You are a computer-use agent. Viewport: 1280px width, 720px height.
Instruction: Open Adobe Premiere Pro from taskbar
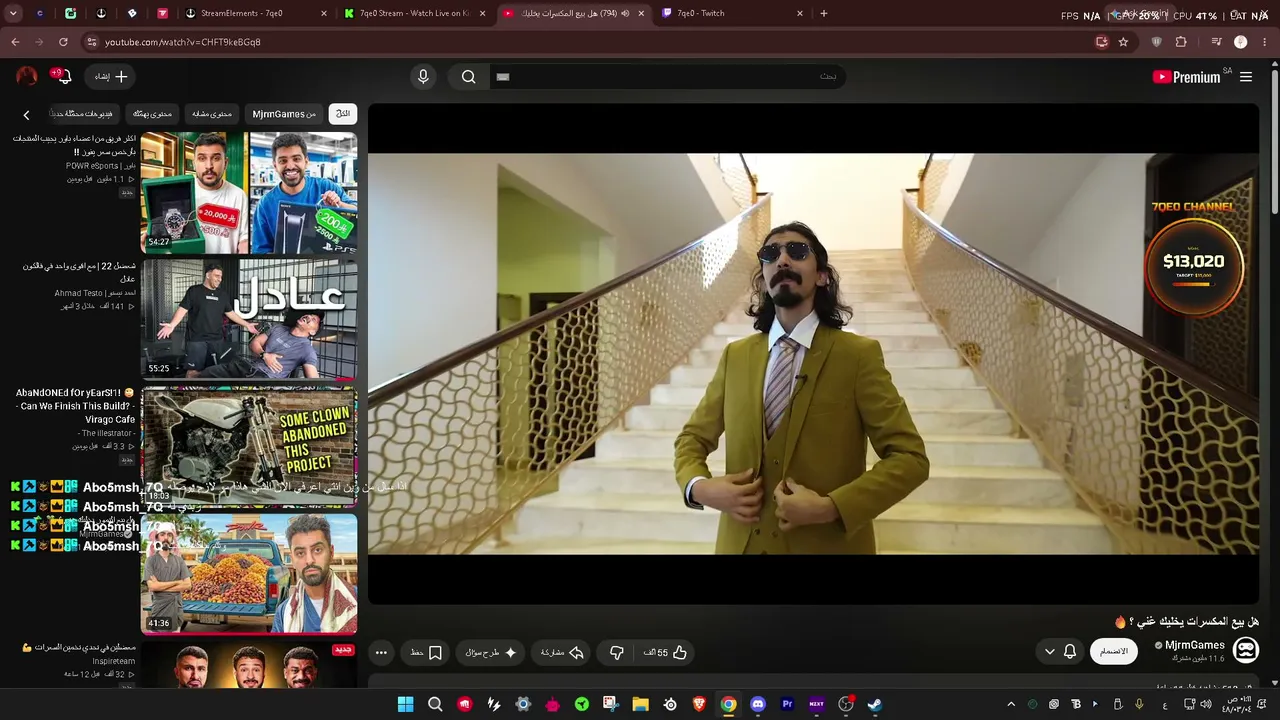[787, 704]
